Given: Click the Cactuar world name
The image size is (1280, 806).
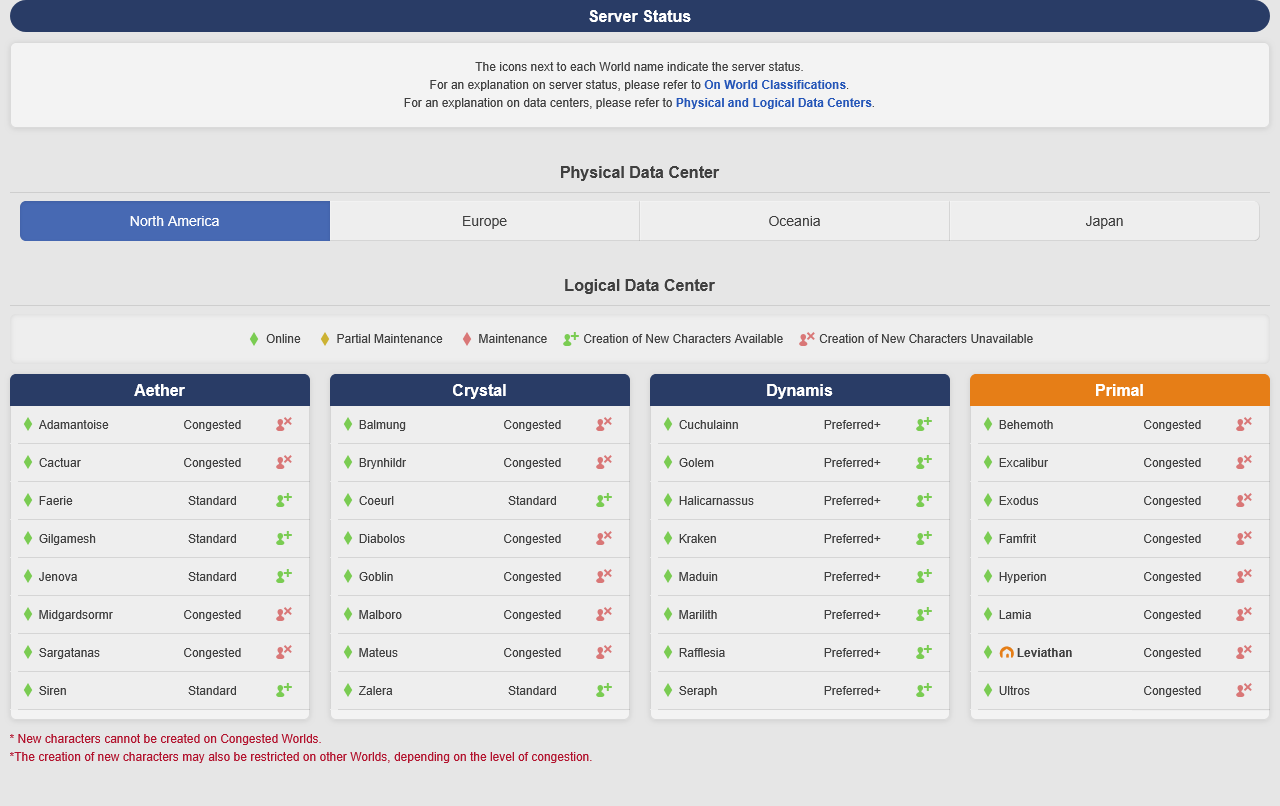Looking at the screenshot, I should (x=60, y=463).
